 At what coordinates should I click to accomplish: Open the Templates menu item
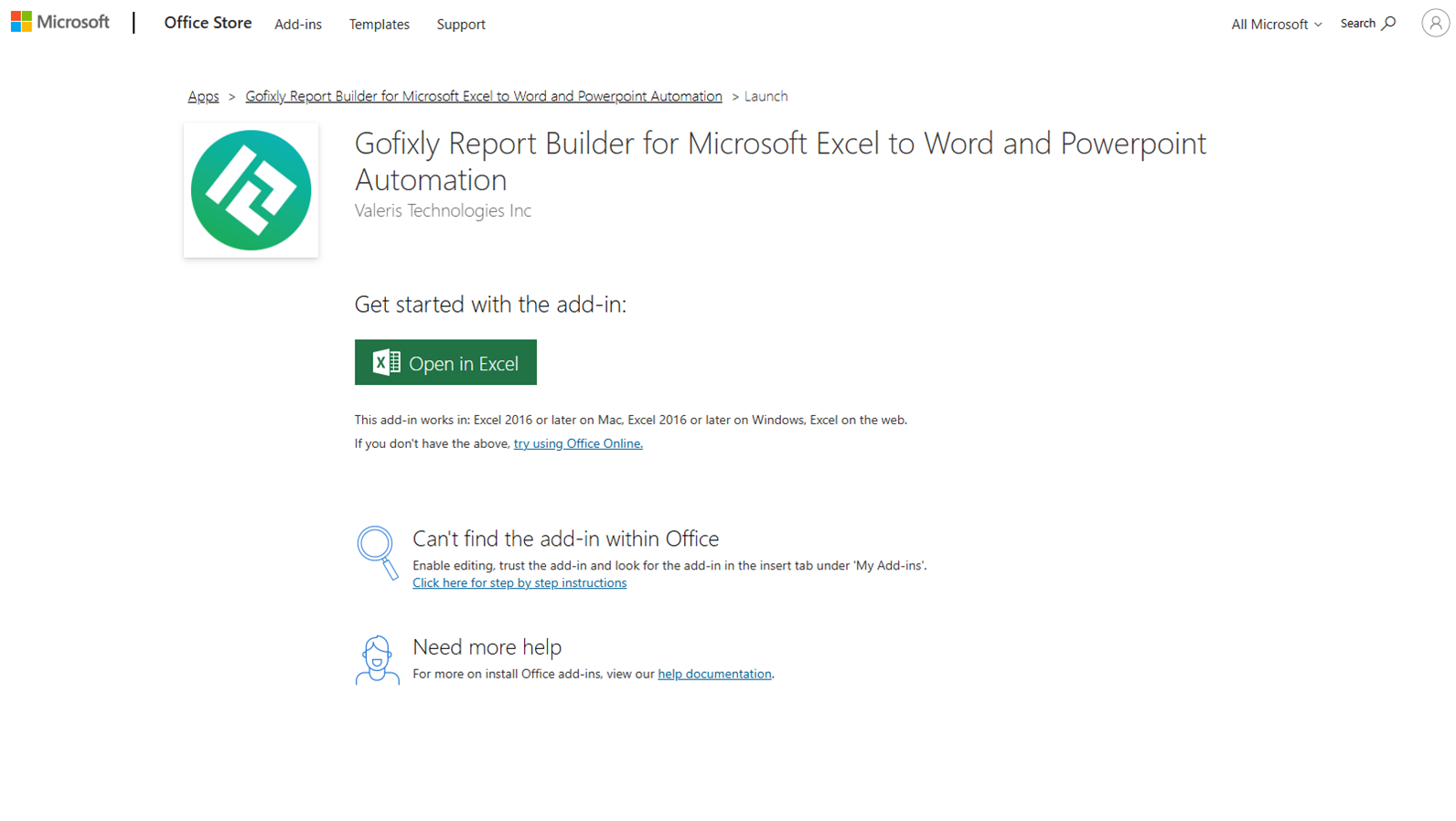(x=379, y=25)
